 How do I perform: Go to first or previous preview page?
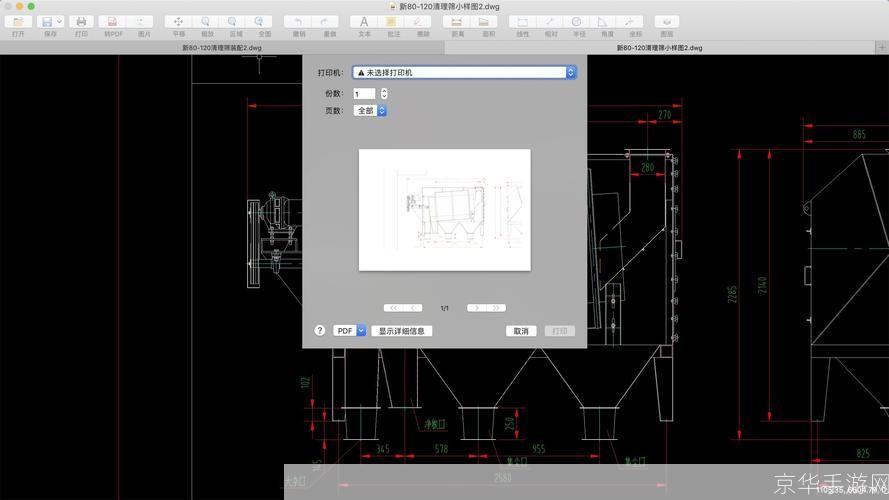coord(403,308)
